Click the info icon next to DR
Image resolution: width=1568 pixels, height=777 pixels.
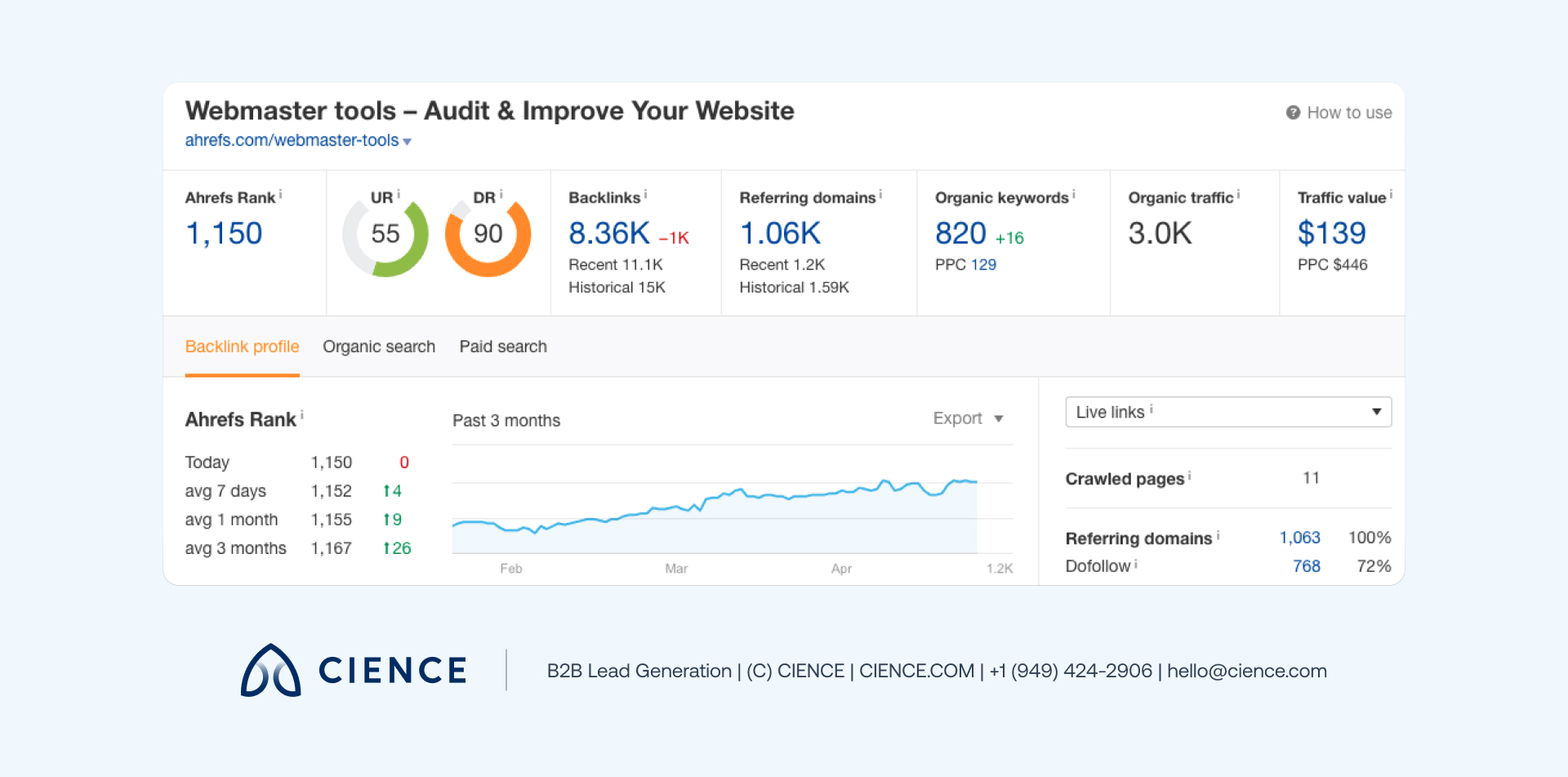(x=501, y=194)
